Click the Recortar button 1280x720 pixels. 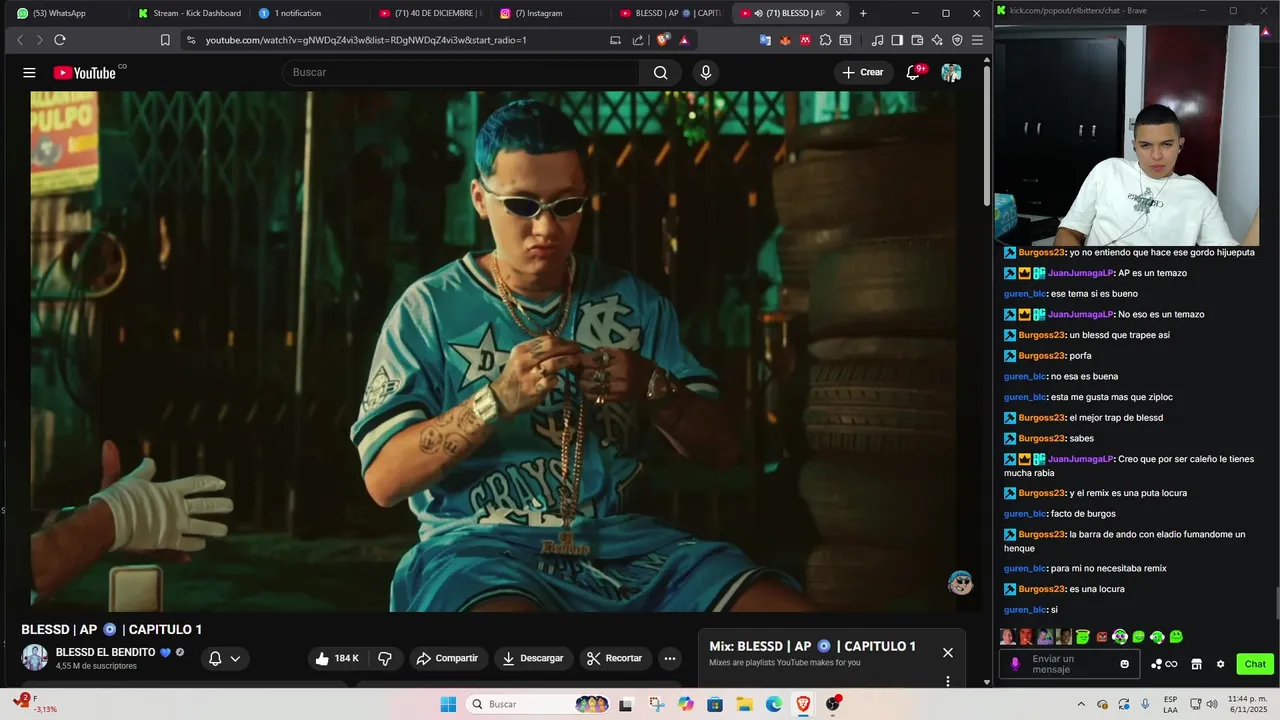pos(615,658)
